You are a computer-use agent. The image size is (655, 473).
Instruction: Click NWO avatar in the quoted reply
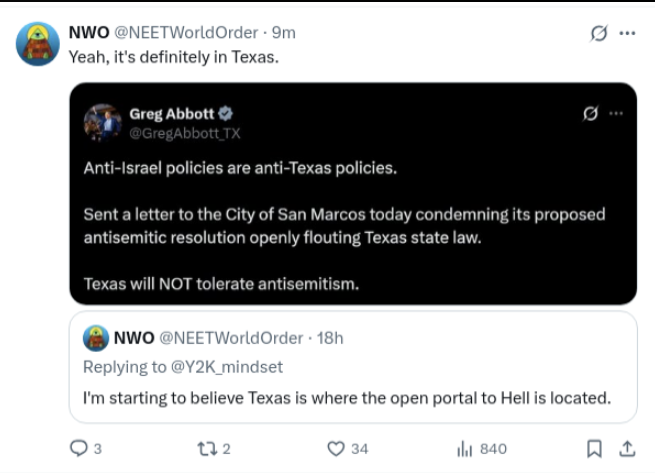pos(96,338)
